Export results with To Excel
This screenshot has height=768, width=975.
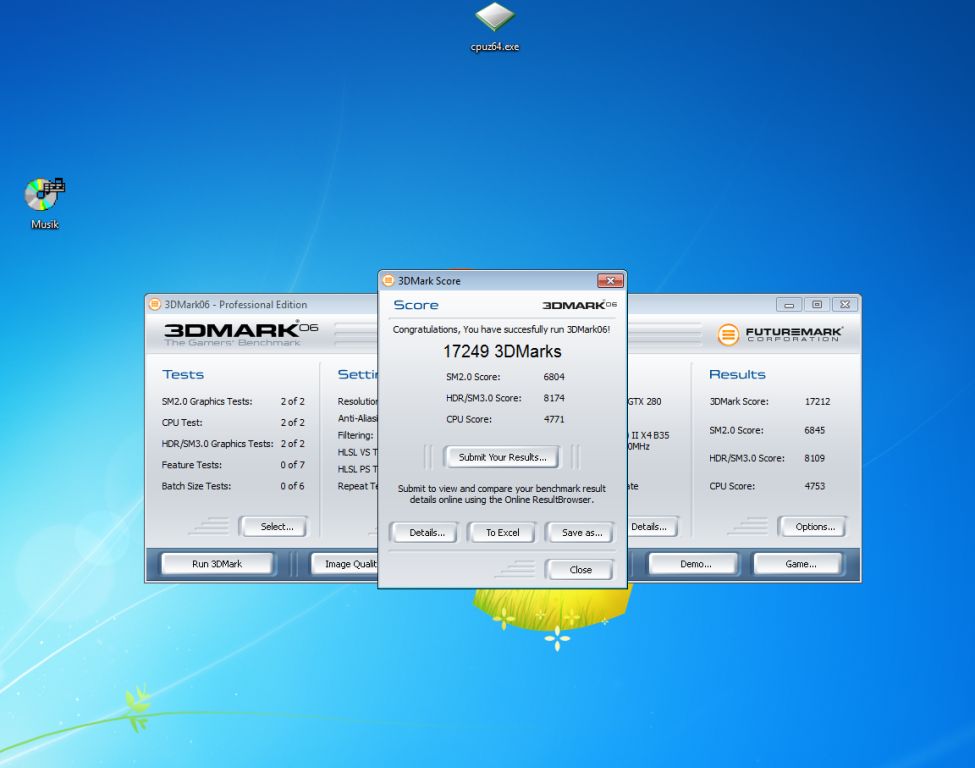[x=502, y=532]
